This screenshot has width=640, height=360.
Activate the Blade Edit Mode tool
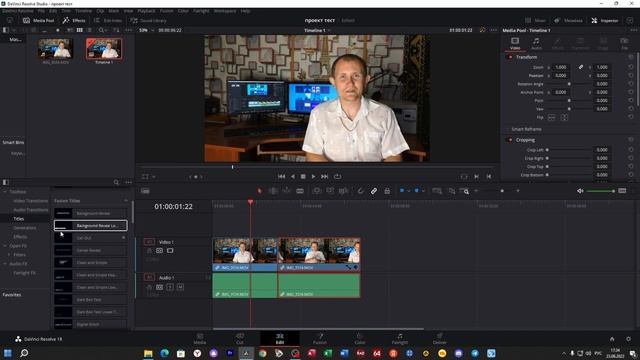300,191
